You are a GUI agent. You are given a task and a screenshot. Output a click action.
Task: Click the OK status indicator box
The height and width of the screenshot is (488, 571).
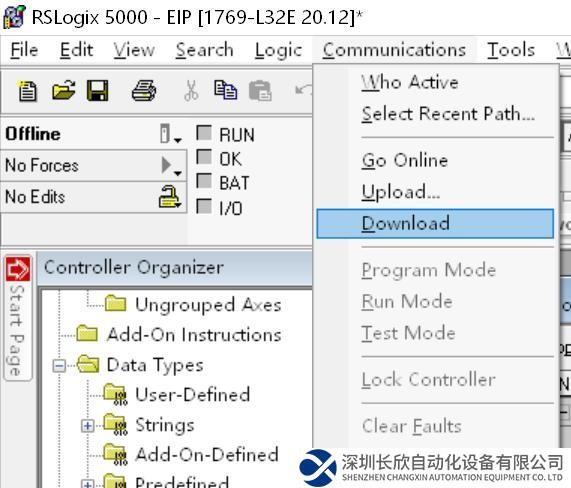click(204, 157)
